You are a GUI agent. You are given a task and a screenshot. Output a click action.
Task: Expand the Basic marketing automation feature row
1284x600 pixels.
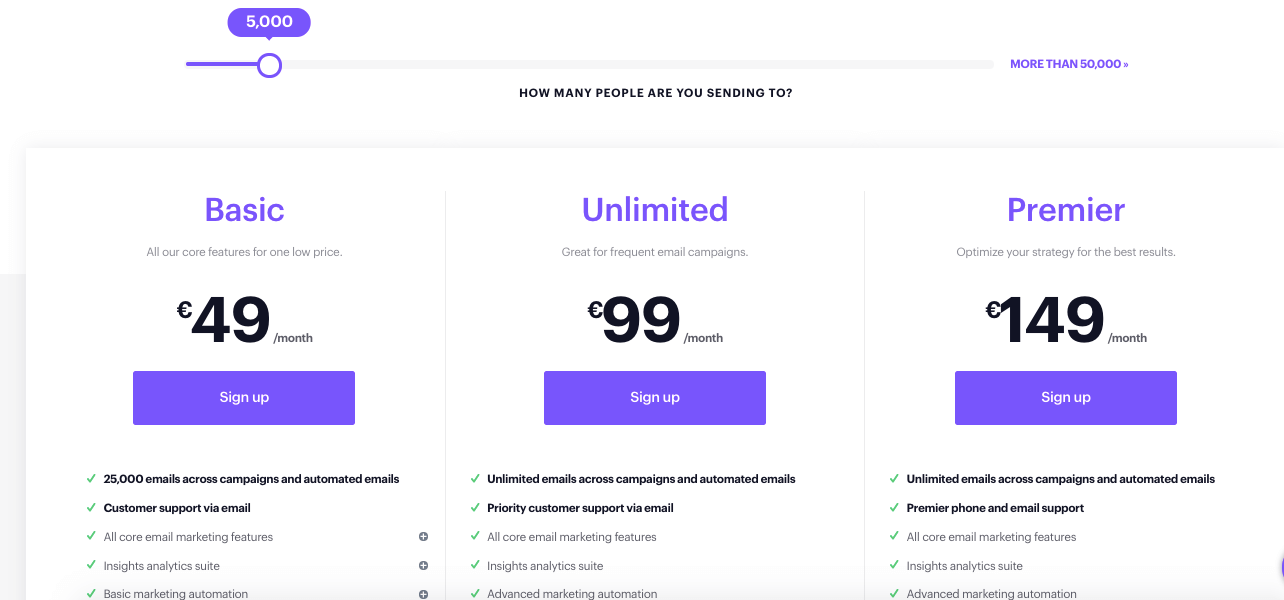[x=257, y=594]
